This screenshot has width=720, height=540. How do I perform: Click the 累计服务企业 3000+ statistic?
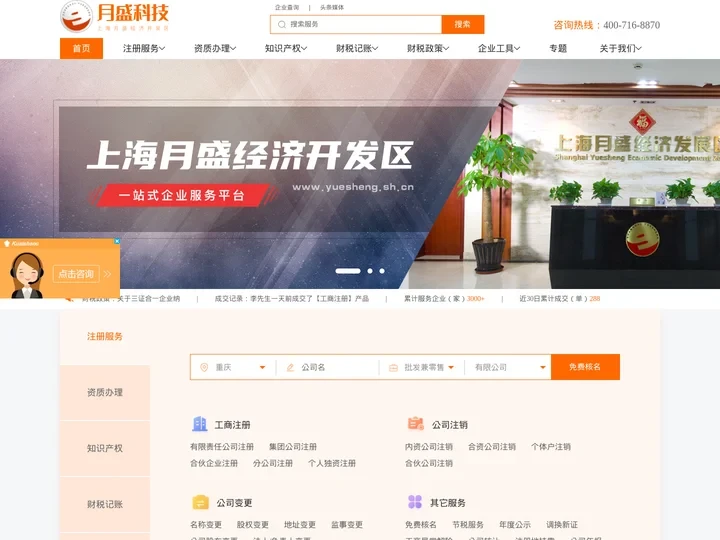(444, 298)
